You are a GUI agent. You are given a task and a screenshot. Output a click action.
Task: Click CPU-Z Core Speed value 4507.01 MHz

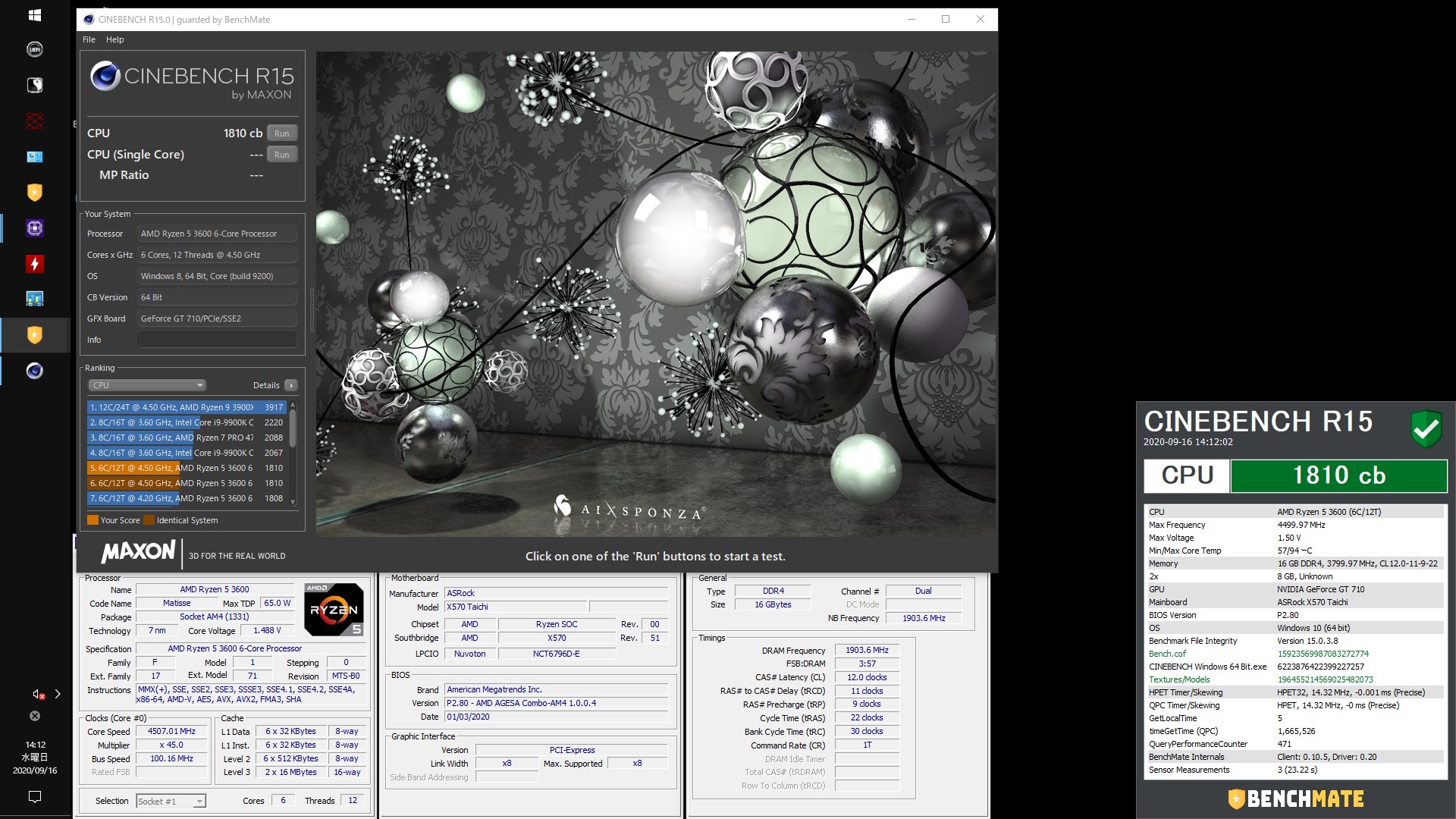pyautogui.click(x=171, y=732)
